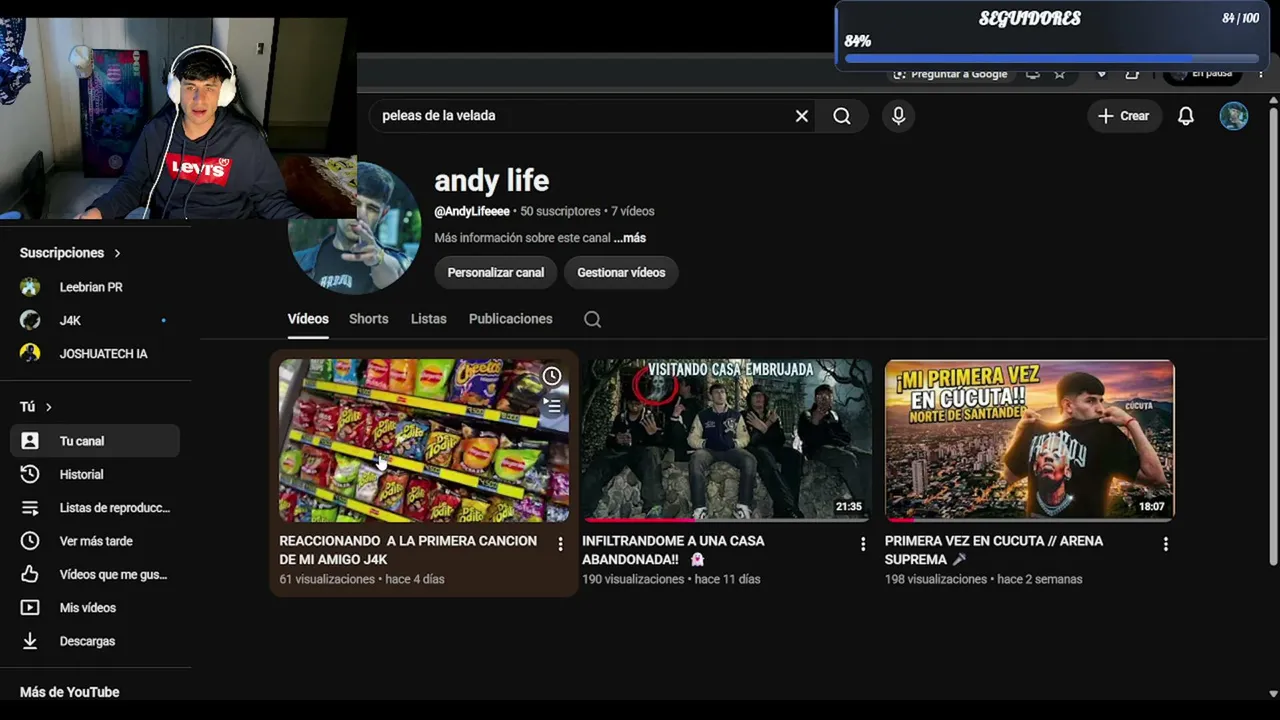Add the J4K reaction video to Watch later

point(552,376)
